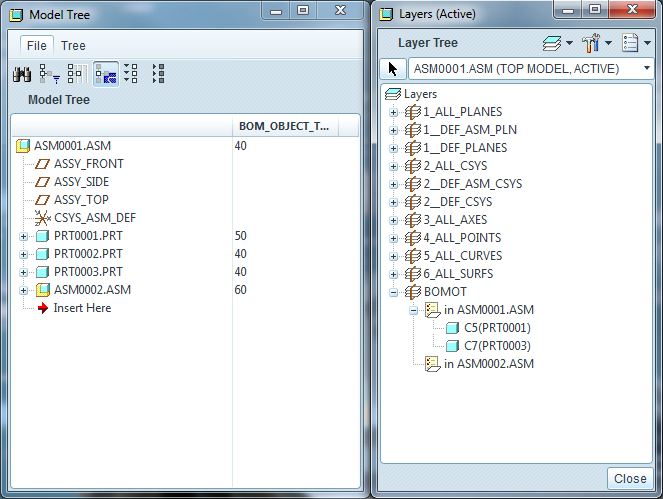Toggle the highlighted Show layers tree icon

point(106,74)
